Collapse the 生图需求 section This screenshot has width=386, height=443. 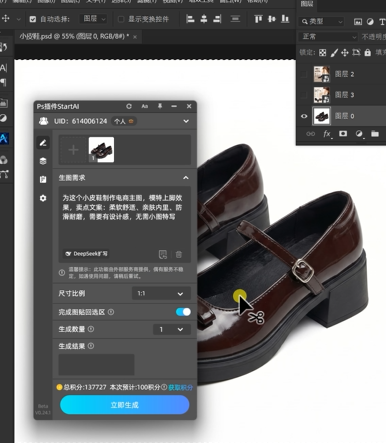[186, 178]
